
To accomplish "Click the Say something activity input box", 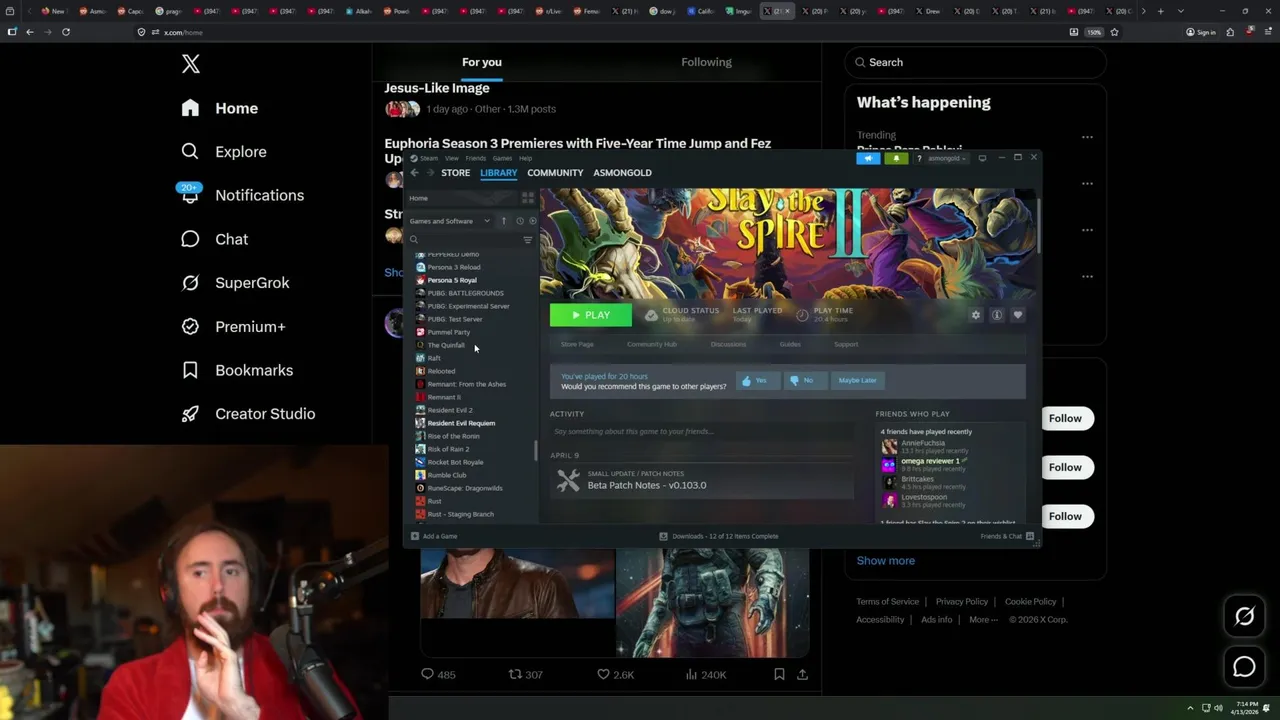I will pos(700,431).
